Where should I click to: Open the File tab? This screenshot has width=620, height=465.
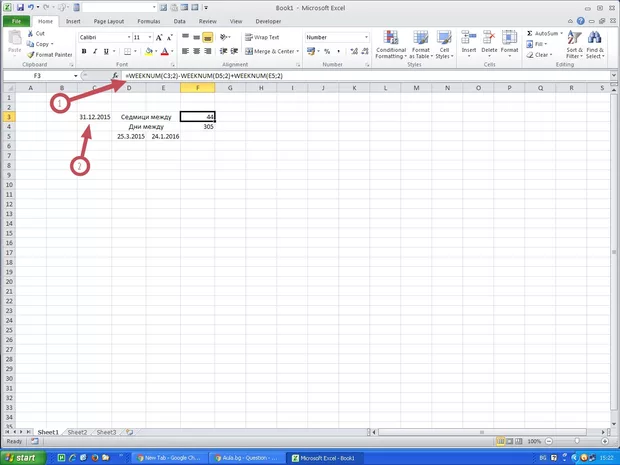16,21
